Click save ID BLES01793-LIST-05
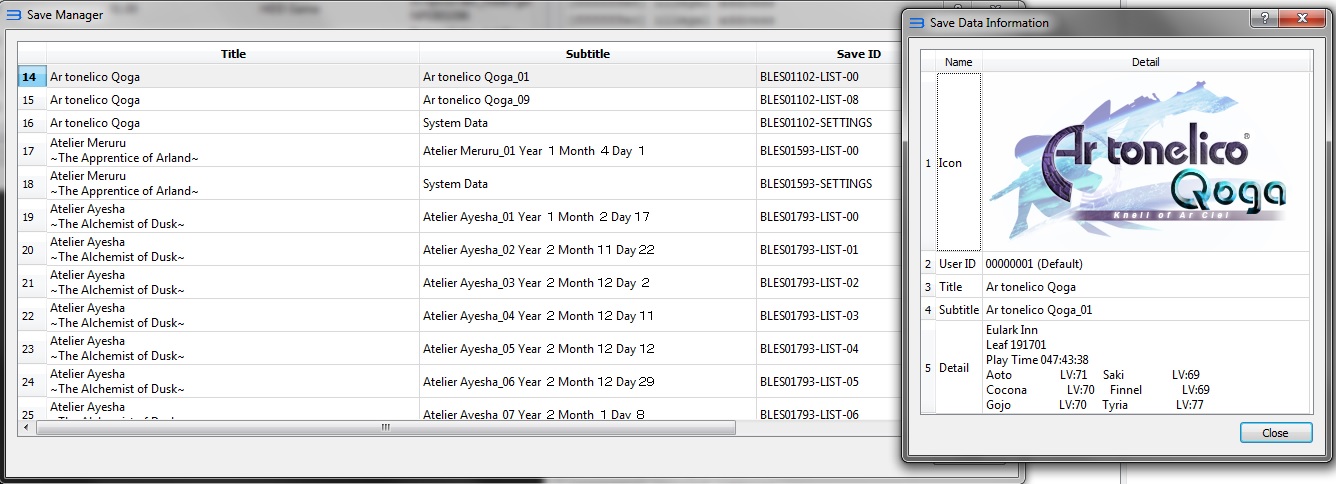This screenshot has height=484, width=1336. pyautogui.click(x=828, y=382)
